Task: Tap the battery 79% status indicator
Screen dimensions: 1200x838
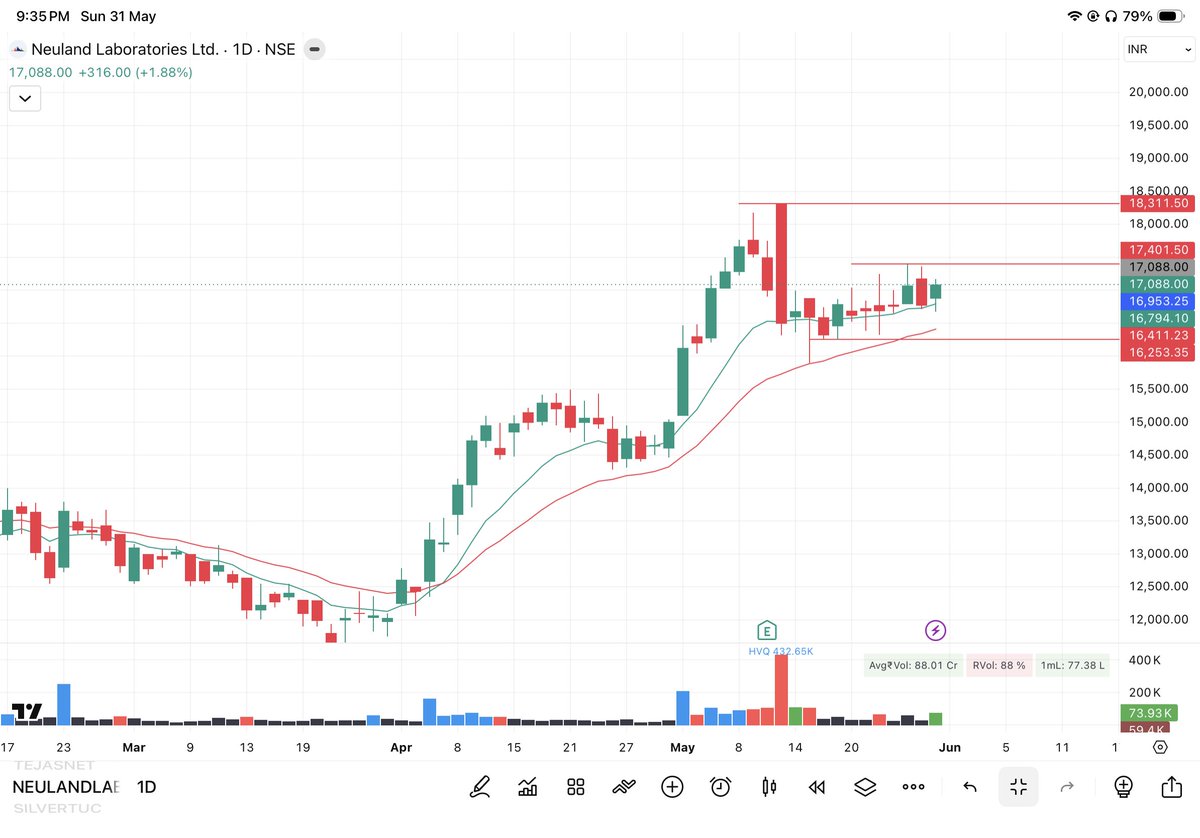Action: [x=1151, y=16]
